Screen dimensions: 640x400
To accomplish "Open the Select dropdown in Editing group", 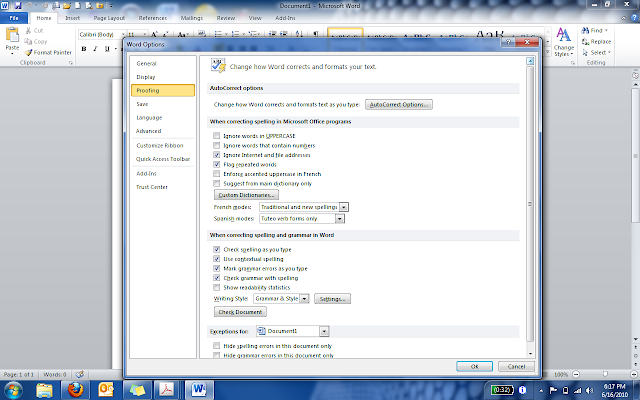I will click(x=596, y=53).
